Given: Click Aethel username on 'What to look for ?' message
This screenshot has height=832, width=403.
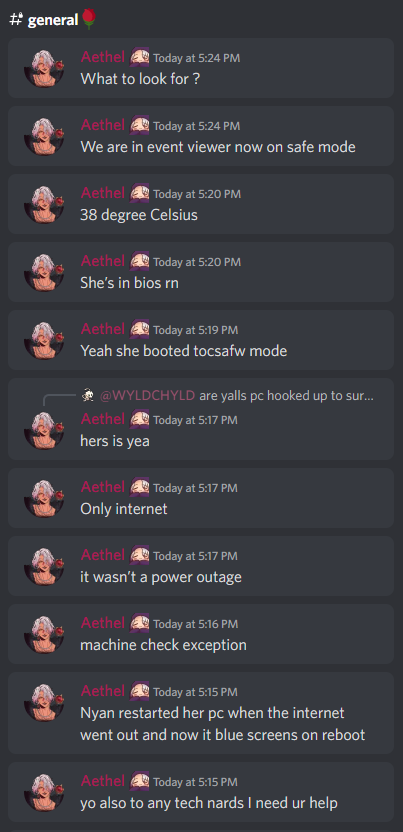Looking at the screenshot, I should 103,57.
